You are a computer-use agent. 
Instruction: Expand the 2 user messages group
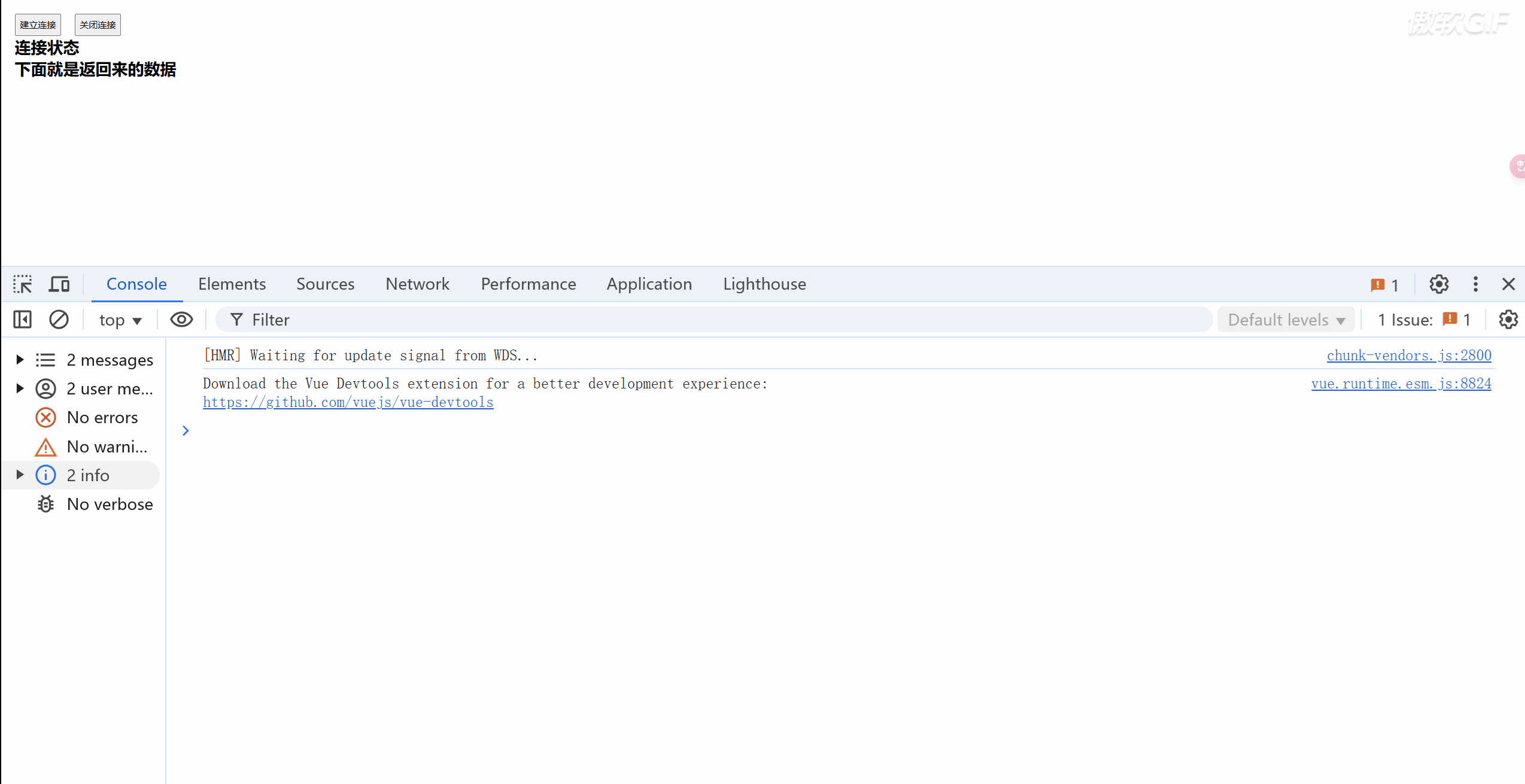coord(20,388)
